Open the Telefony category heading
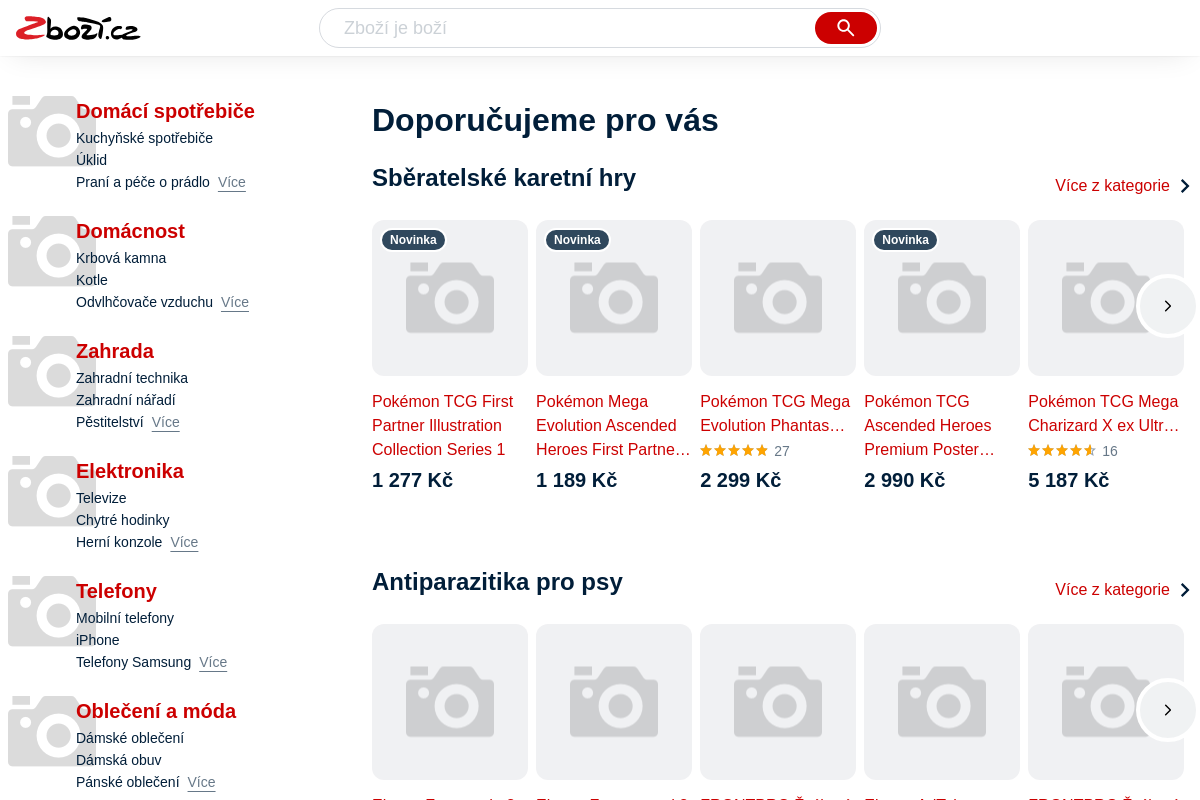Screen dimensions: 1200x800 click(x=116, y=591)
